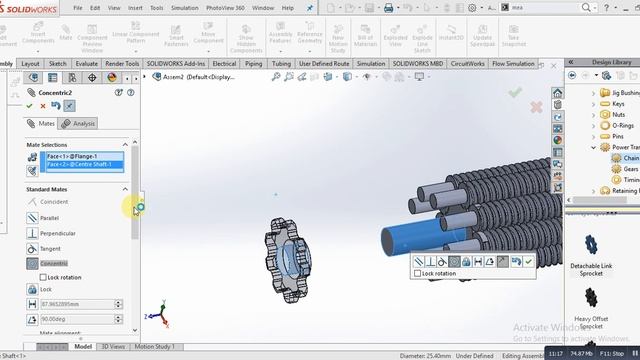The width and height of the screenshot is (640, 360).
Task: Click the Previous View icon
Action: pos(302,77)
